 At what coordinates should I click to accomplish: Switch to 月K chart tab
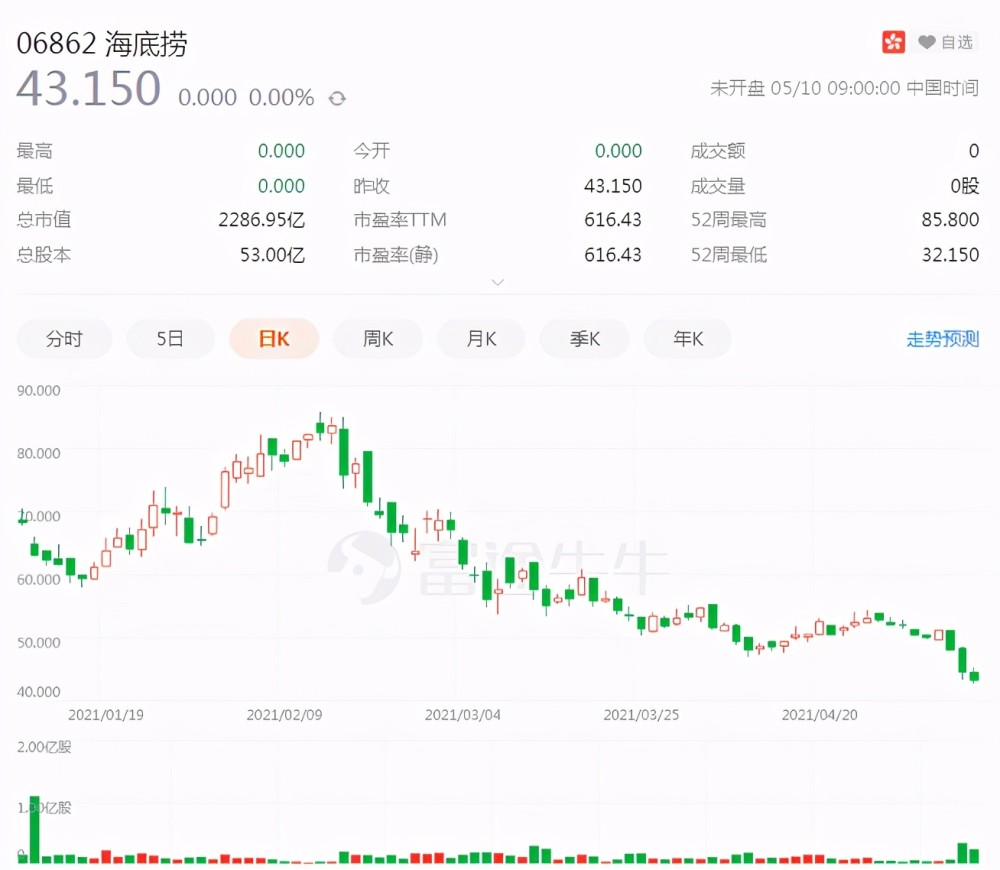click(x=482, y=339)
